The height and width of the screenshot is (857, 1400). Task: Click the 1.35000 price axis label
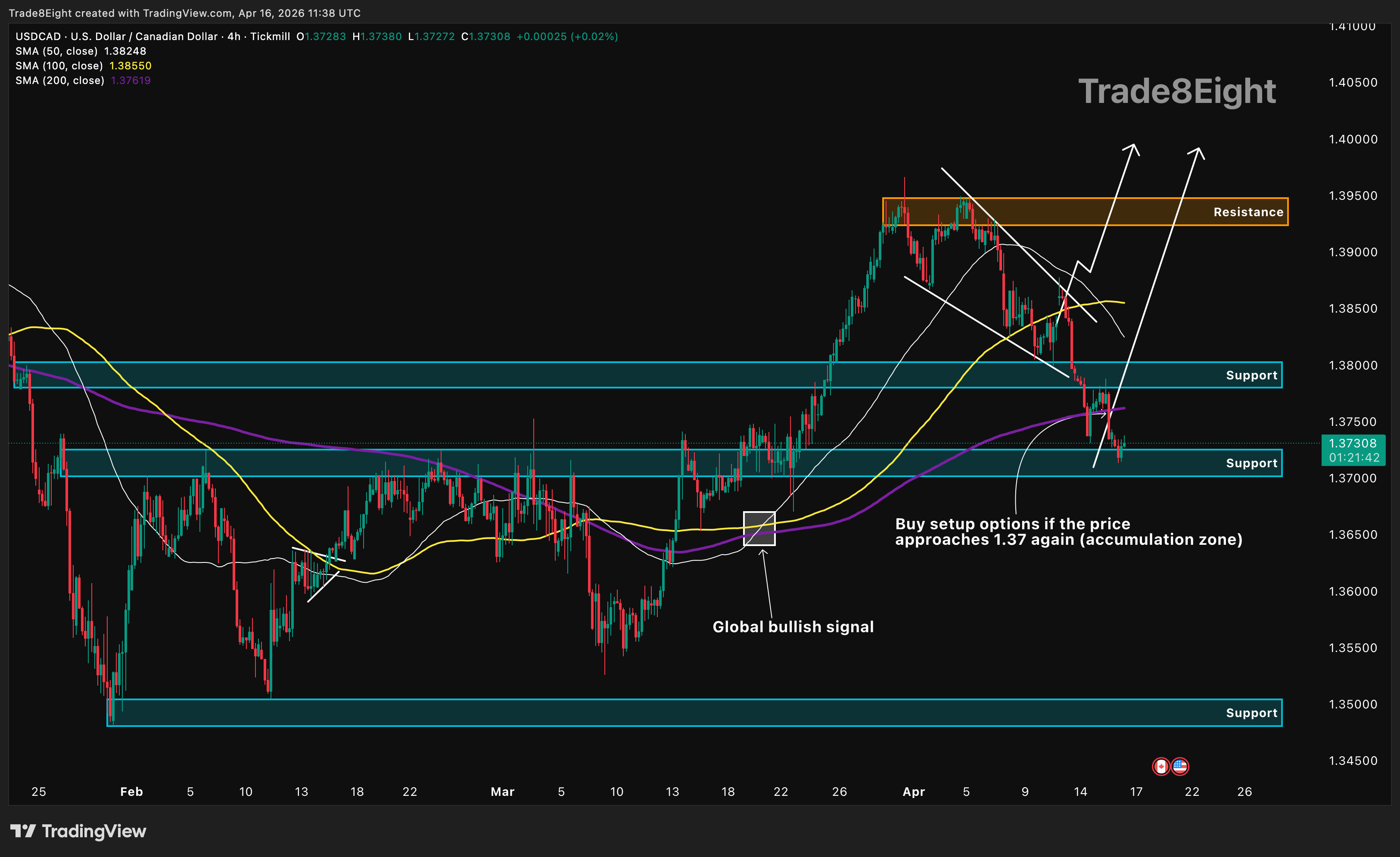point(1353,704)
